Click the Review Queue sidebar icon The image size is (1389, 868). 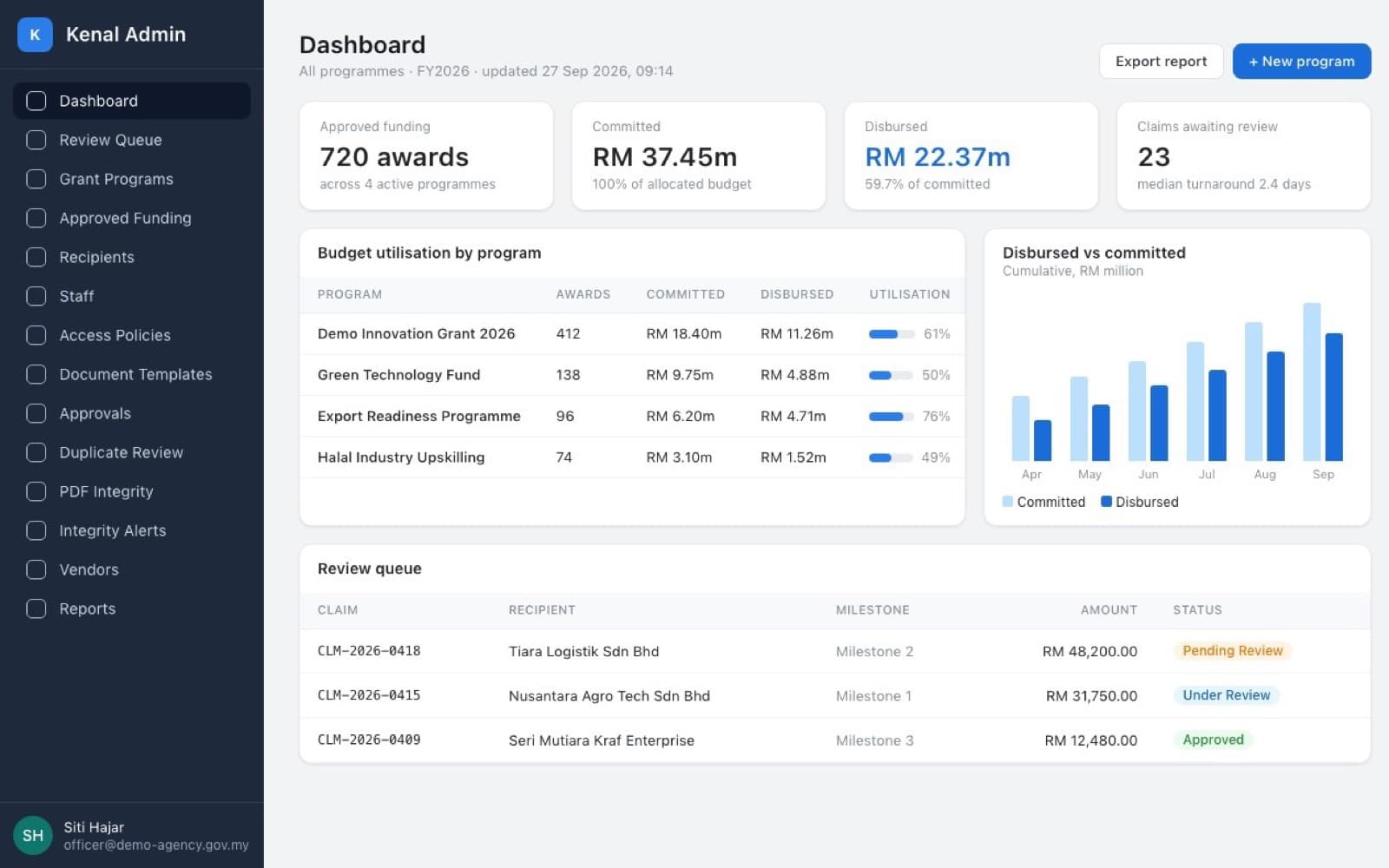tap(36, 140)
